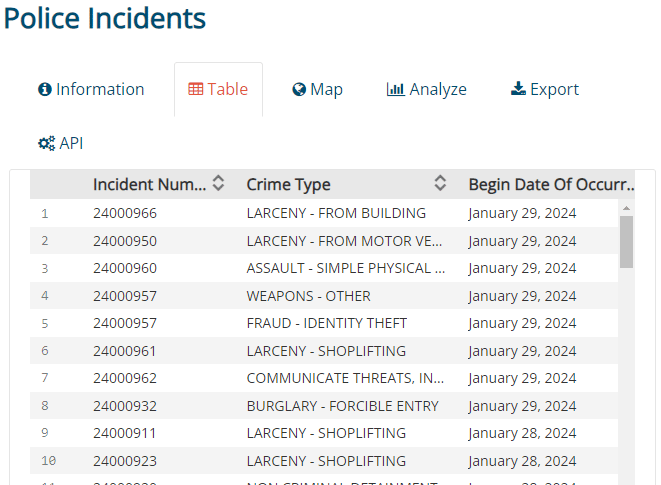The width and height of the screenshot is (661, 485).
Task: Click the globe icon on Map tab
Action: coord(299,90)
